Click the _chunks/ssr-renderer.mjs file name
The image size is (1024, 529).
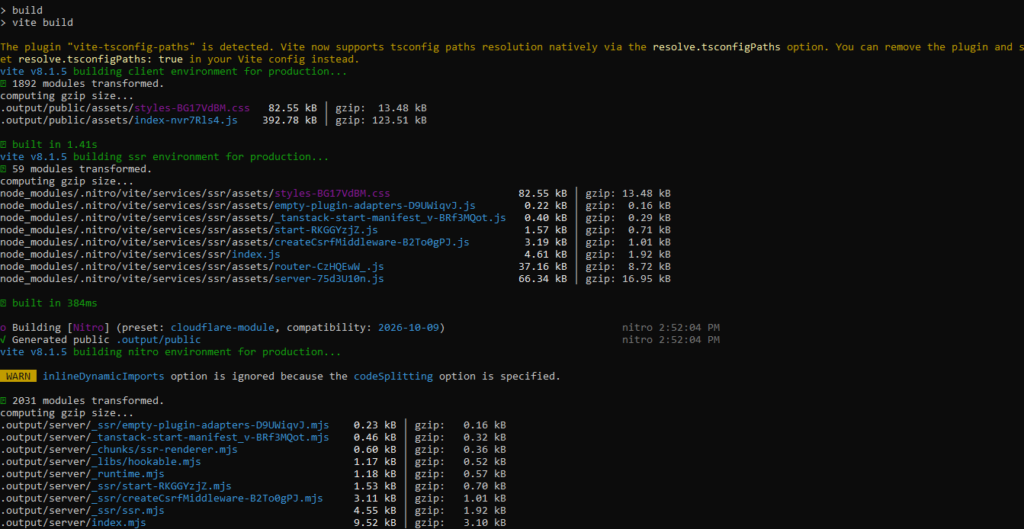165,449
